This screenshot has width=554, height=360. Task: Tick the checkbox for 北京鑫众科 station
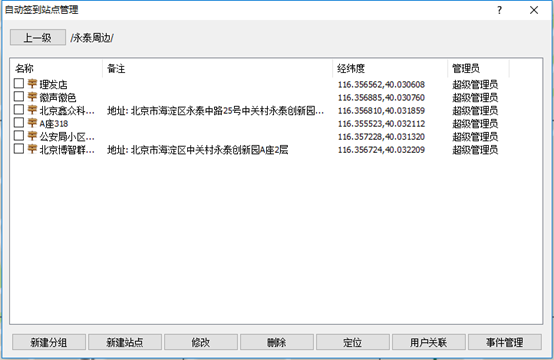click(x=19, y=110)
